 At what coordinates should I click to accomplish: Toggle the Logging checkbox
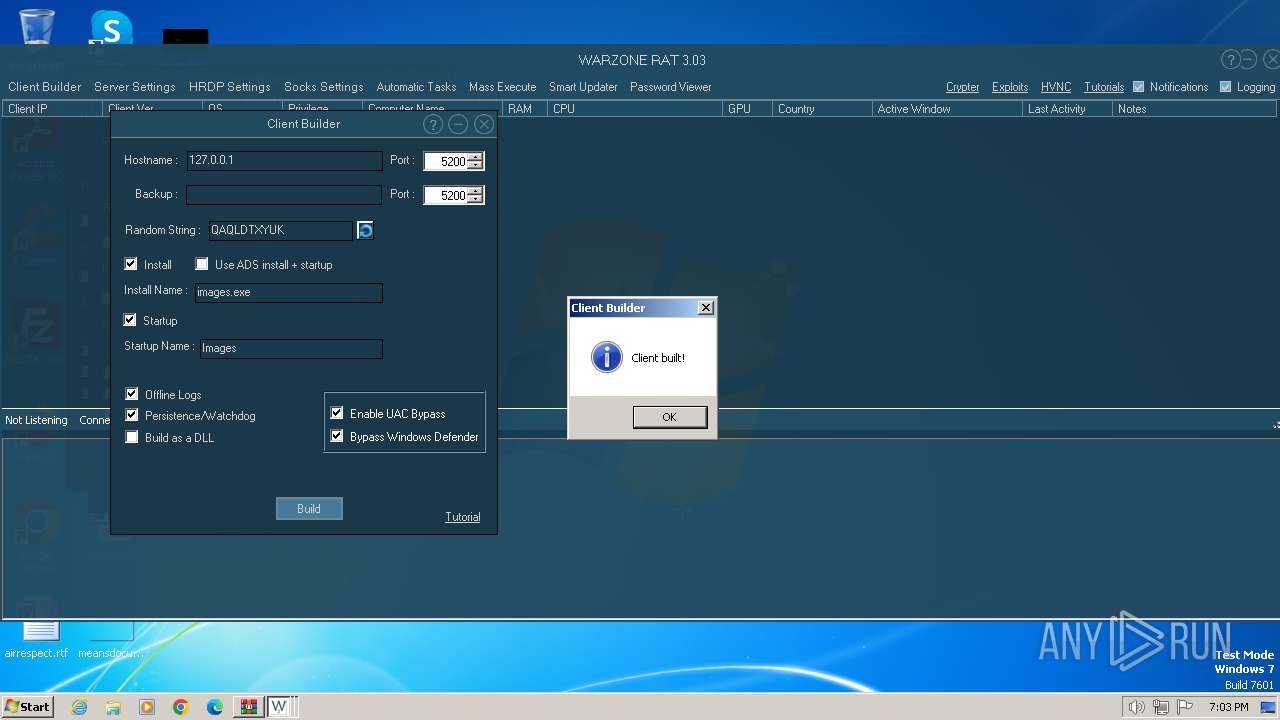(1225, 87)
